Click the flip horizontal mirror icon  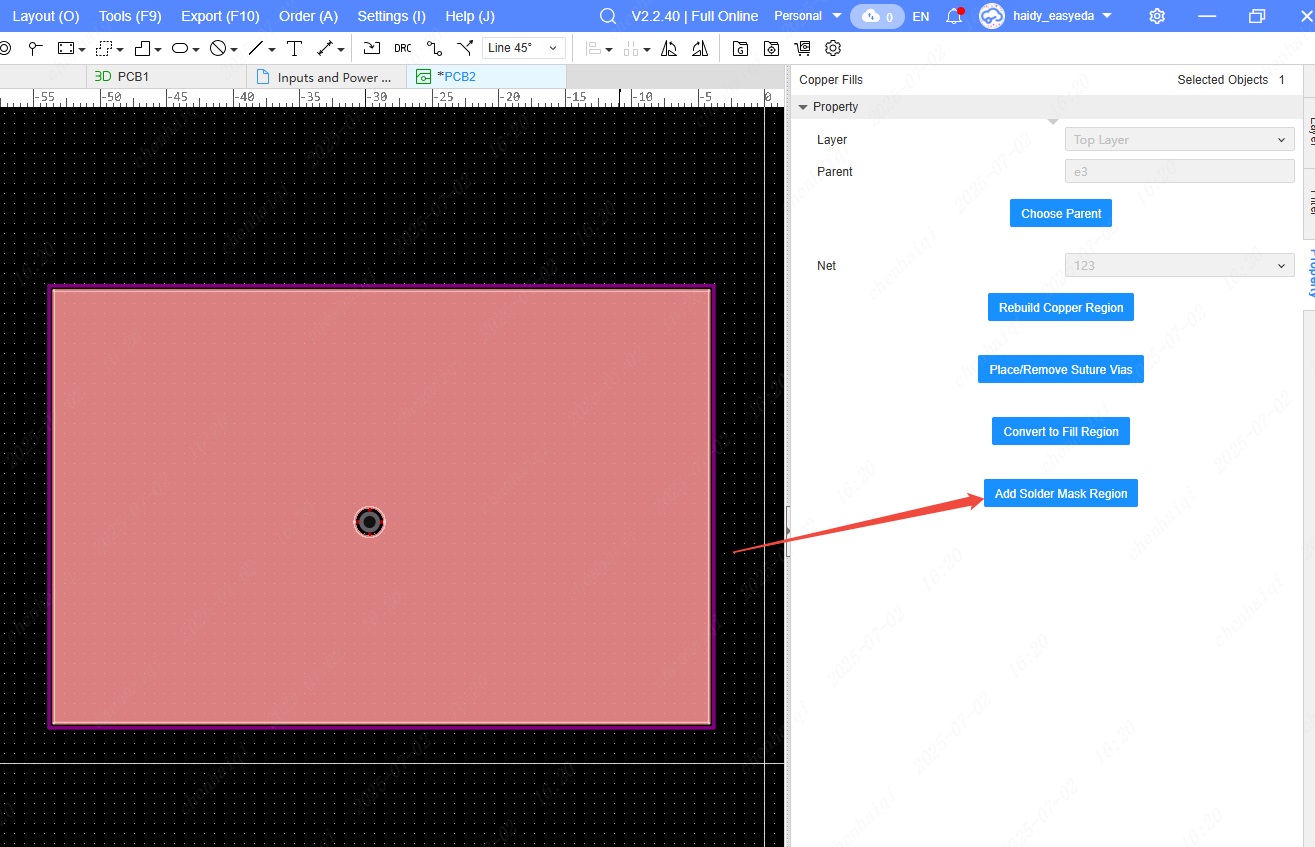[x=669, y=48]
